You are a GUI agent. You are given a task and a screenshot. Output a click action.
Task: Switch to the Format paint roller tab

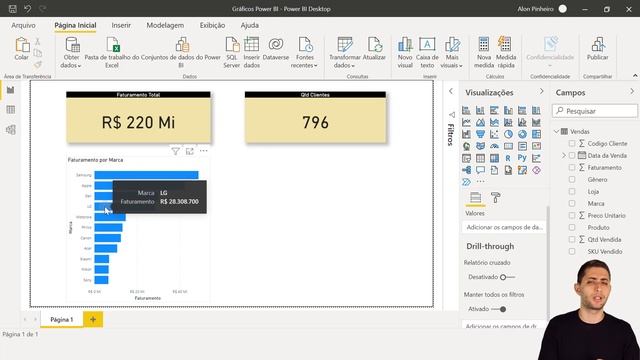(496, 198)
